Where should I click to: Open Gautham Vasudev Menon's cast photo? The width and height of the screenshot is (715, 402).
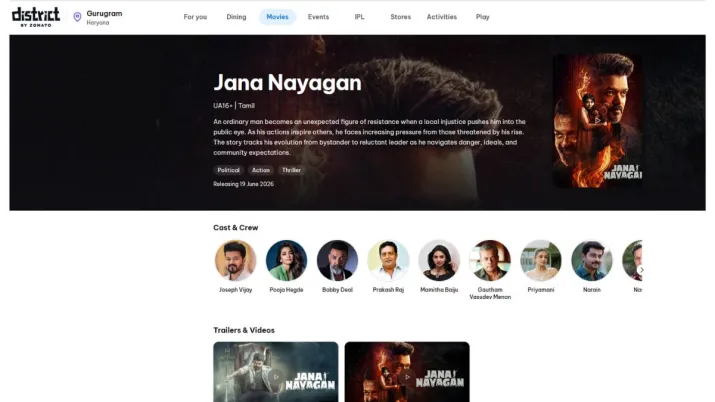[490, 260]
